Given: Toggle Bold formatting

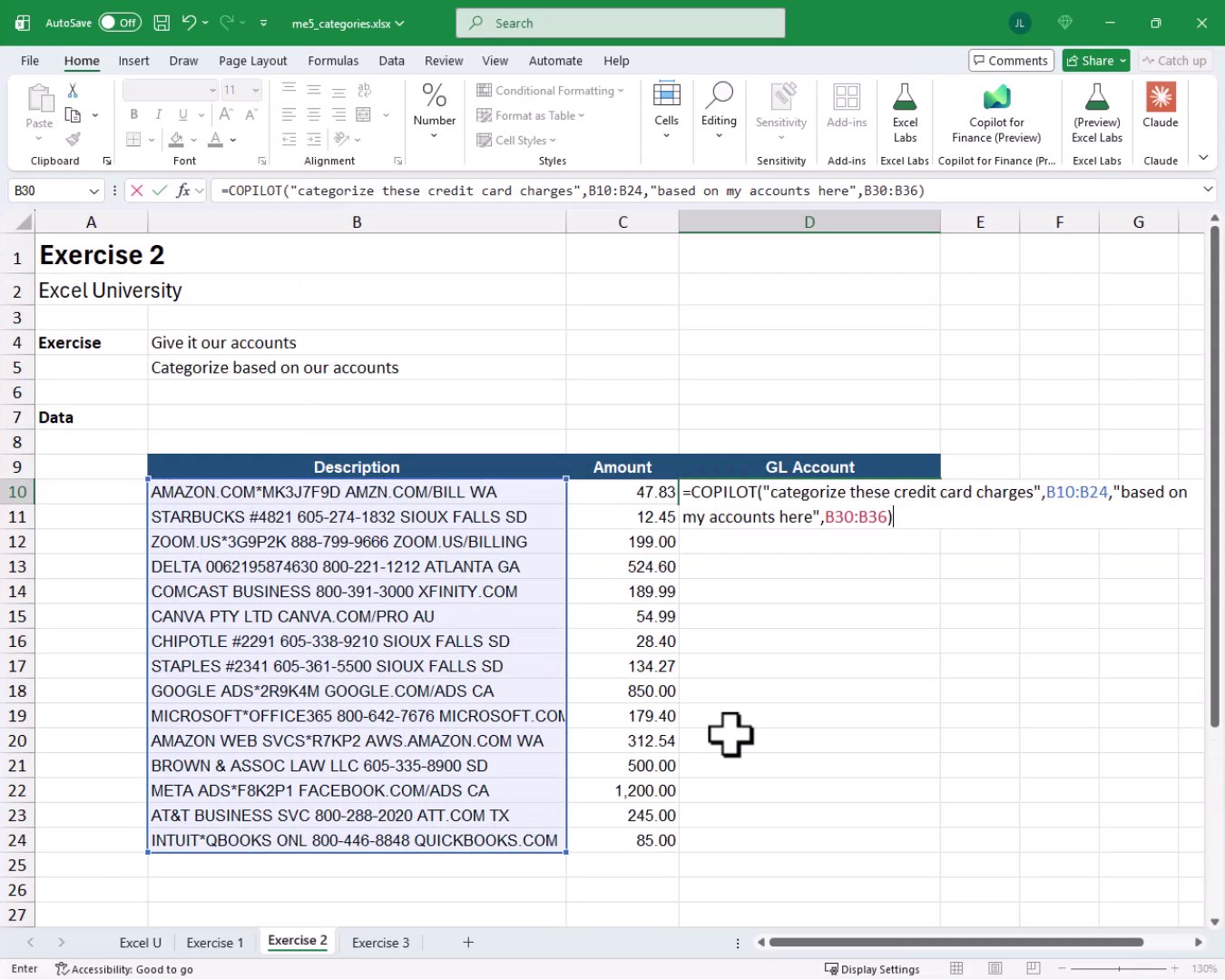Looking at the screenshot, I should click(x=133, y=114).
